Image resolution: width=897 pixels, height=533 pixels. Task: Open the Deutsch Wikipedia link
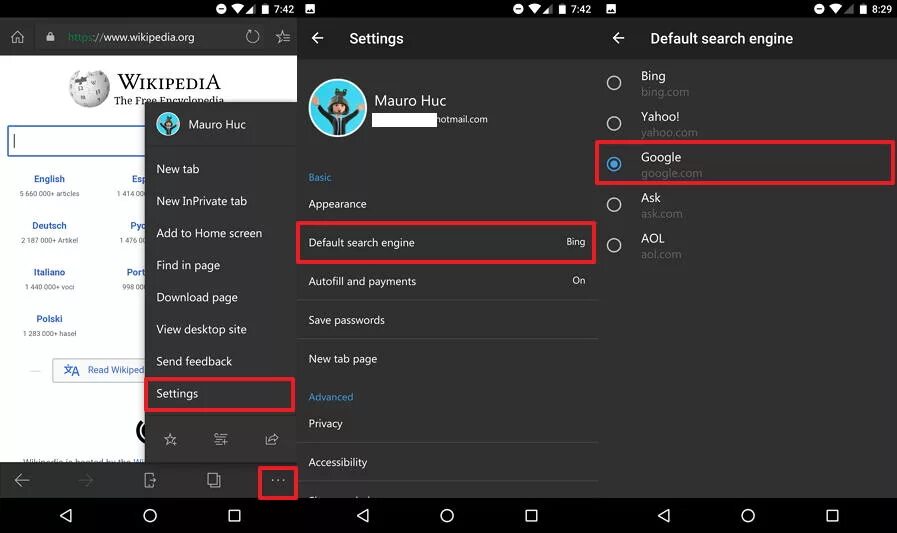coord(49,226)
